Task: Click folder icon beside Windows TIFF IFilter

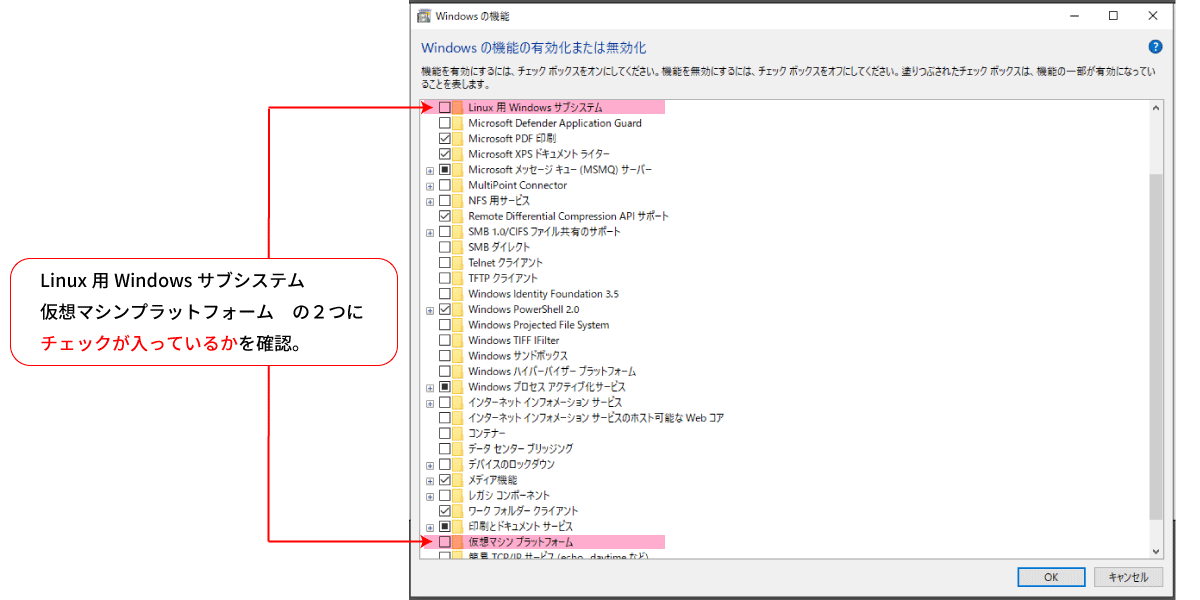Action: tap(458, 340)
